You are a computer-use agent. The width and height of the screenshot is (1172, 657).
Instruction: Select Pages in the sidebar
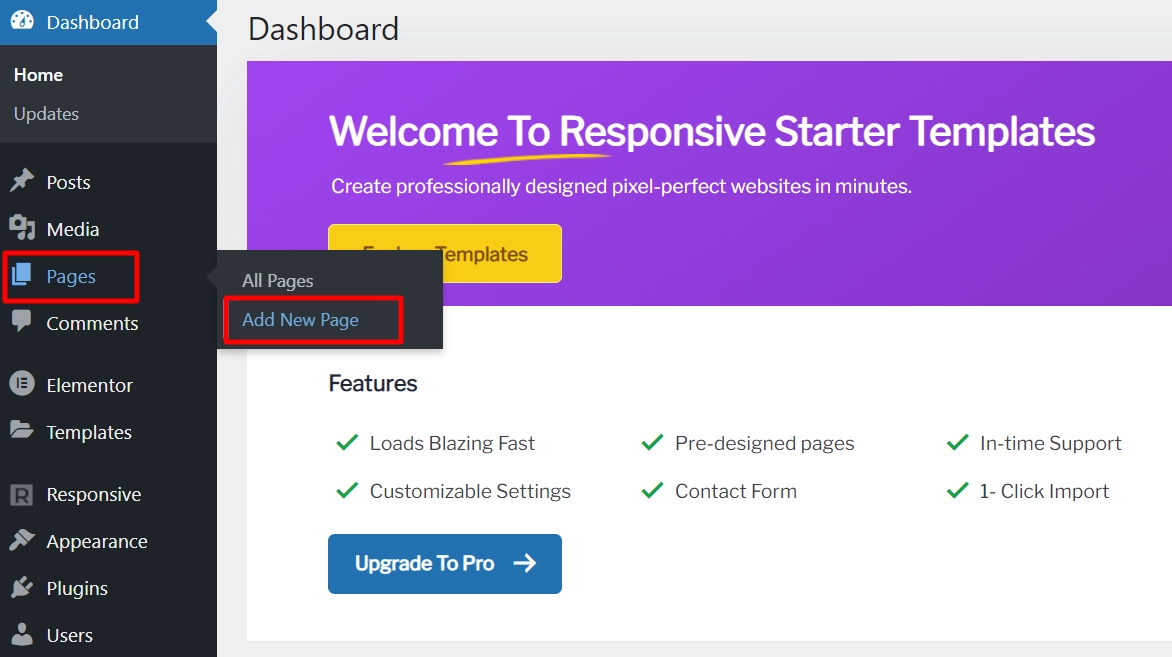click(x=71, y=276)
